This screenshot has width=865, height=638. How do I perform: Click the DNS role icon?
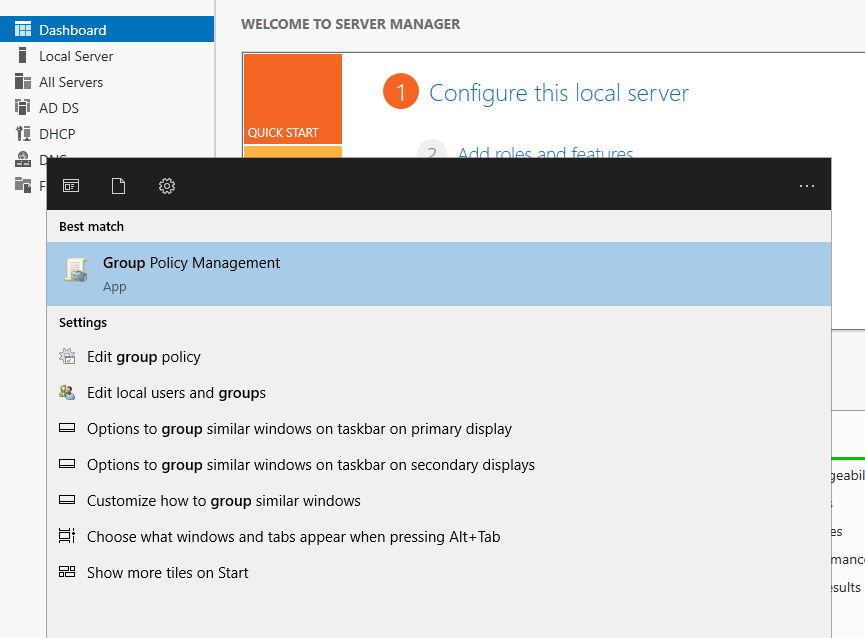click(x=23, y=159)
